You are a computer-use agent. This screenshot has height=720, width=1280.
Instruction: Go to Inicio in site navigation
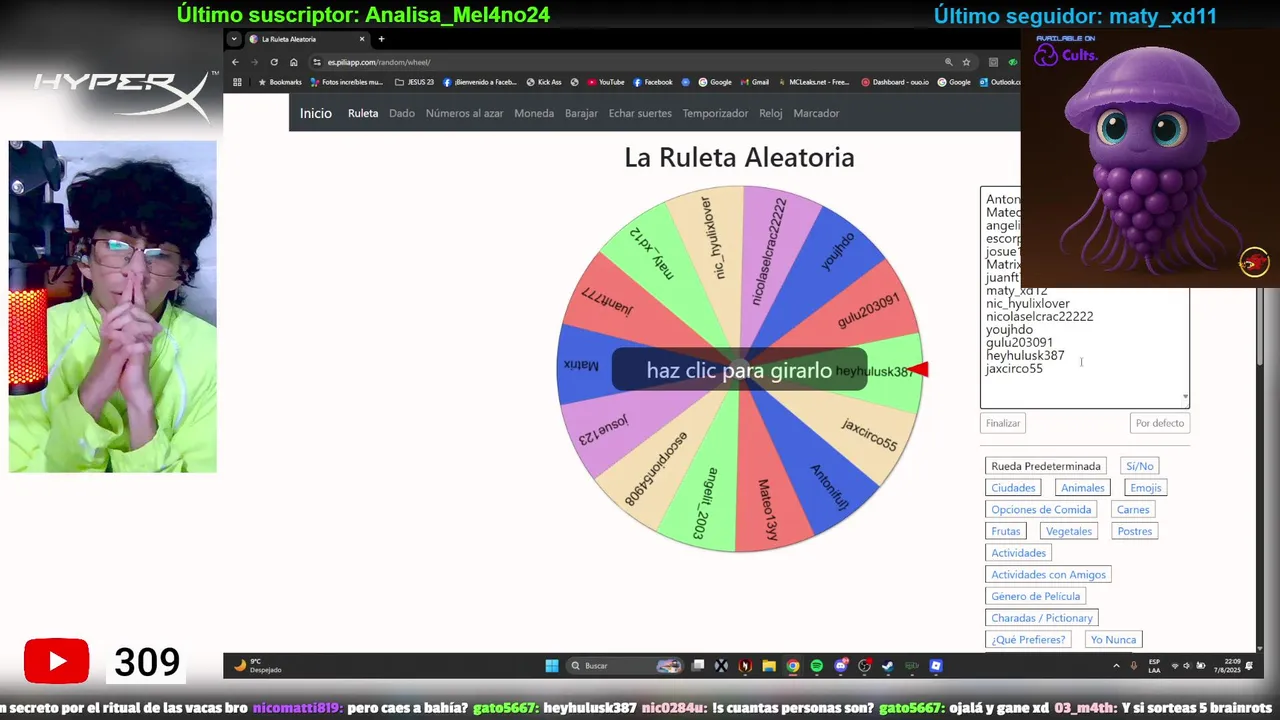click(316, 113)
